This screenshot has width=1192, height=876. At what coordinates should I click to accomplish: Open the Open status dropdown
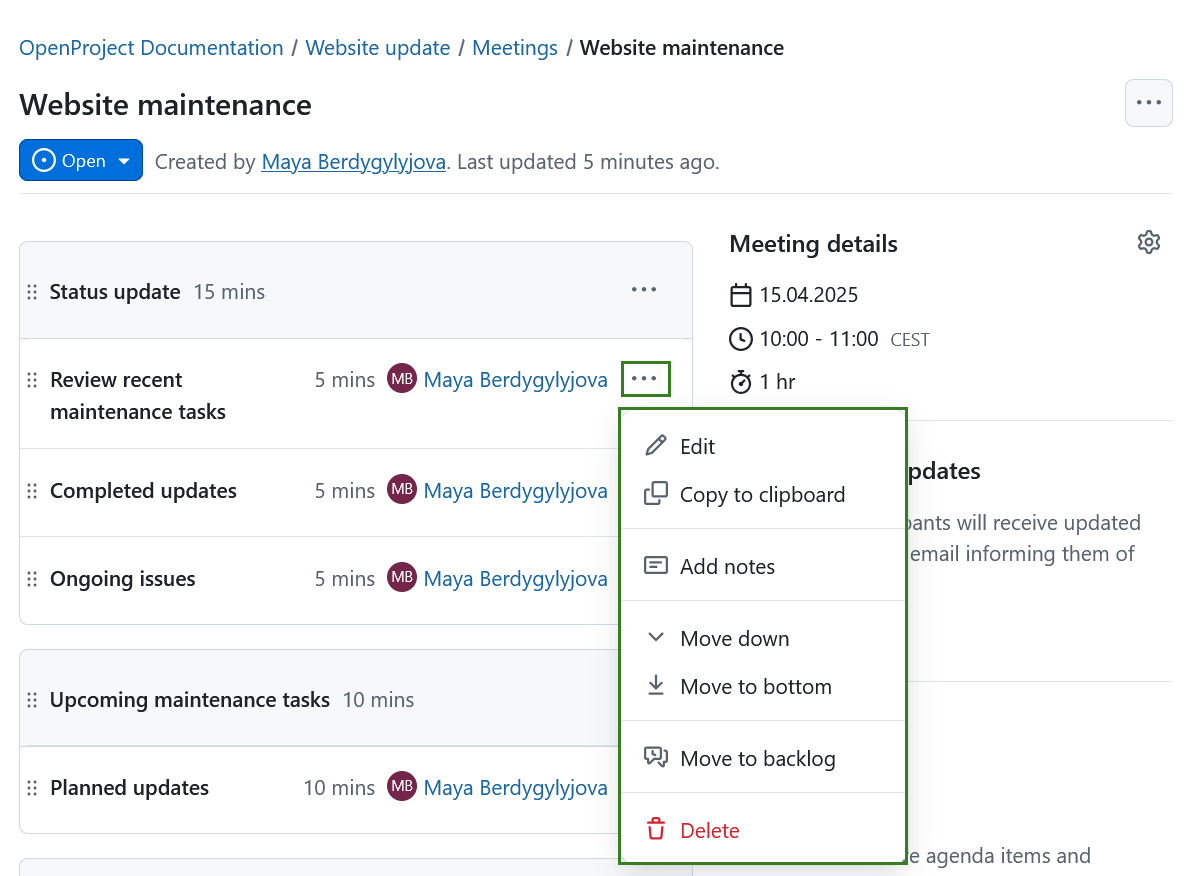[x=81, y=160]
